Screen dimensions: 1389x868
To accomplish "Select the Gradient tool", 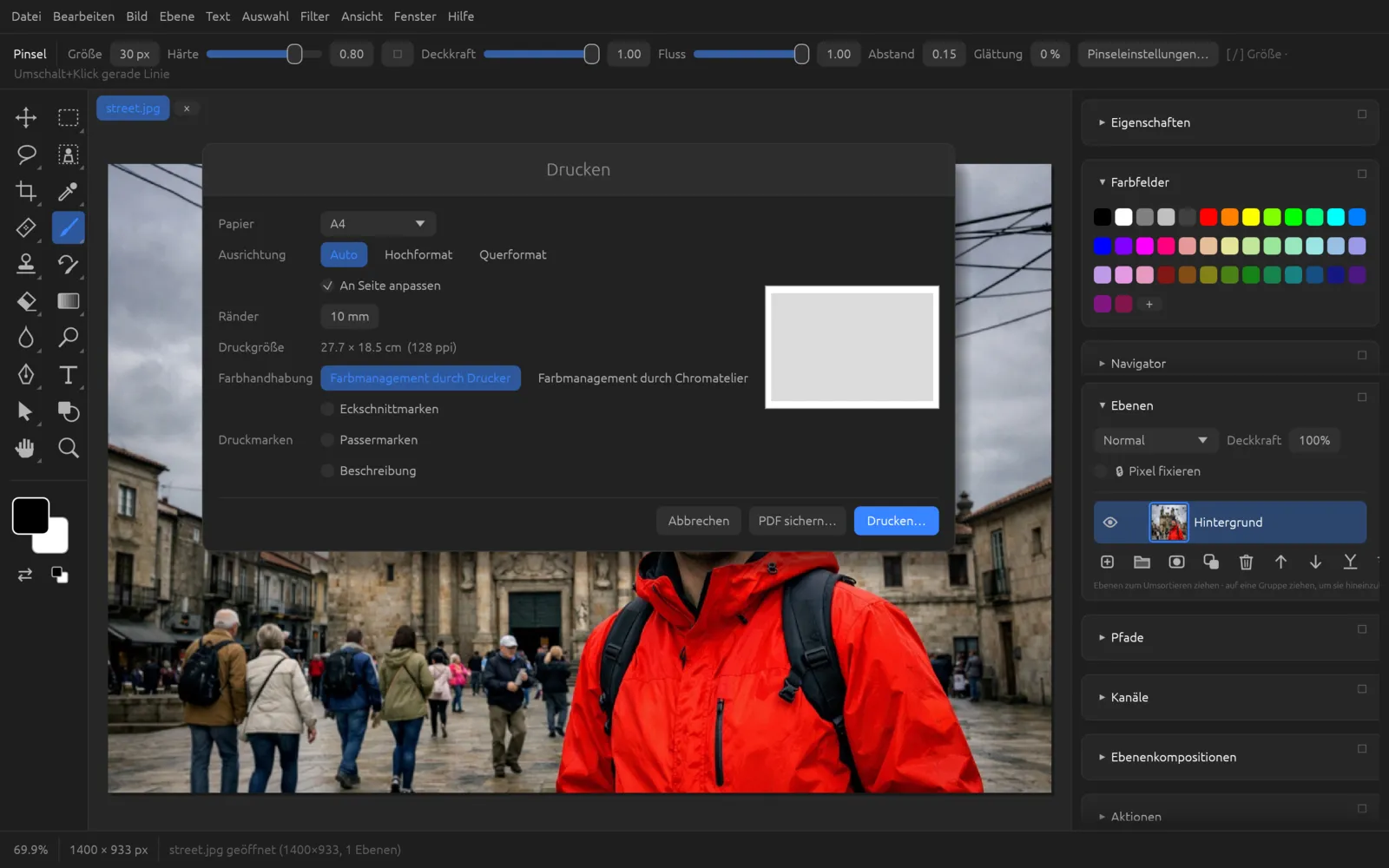I will click(x=69, y=301).
